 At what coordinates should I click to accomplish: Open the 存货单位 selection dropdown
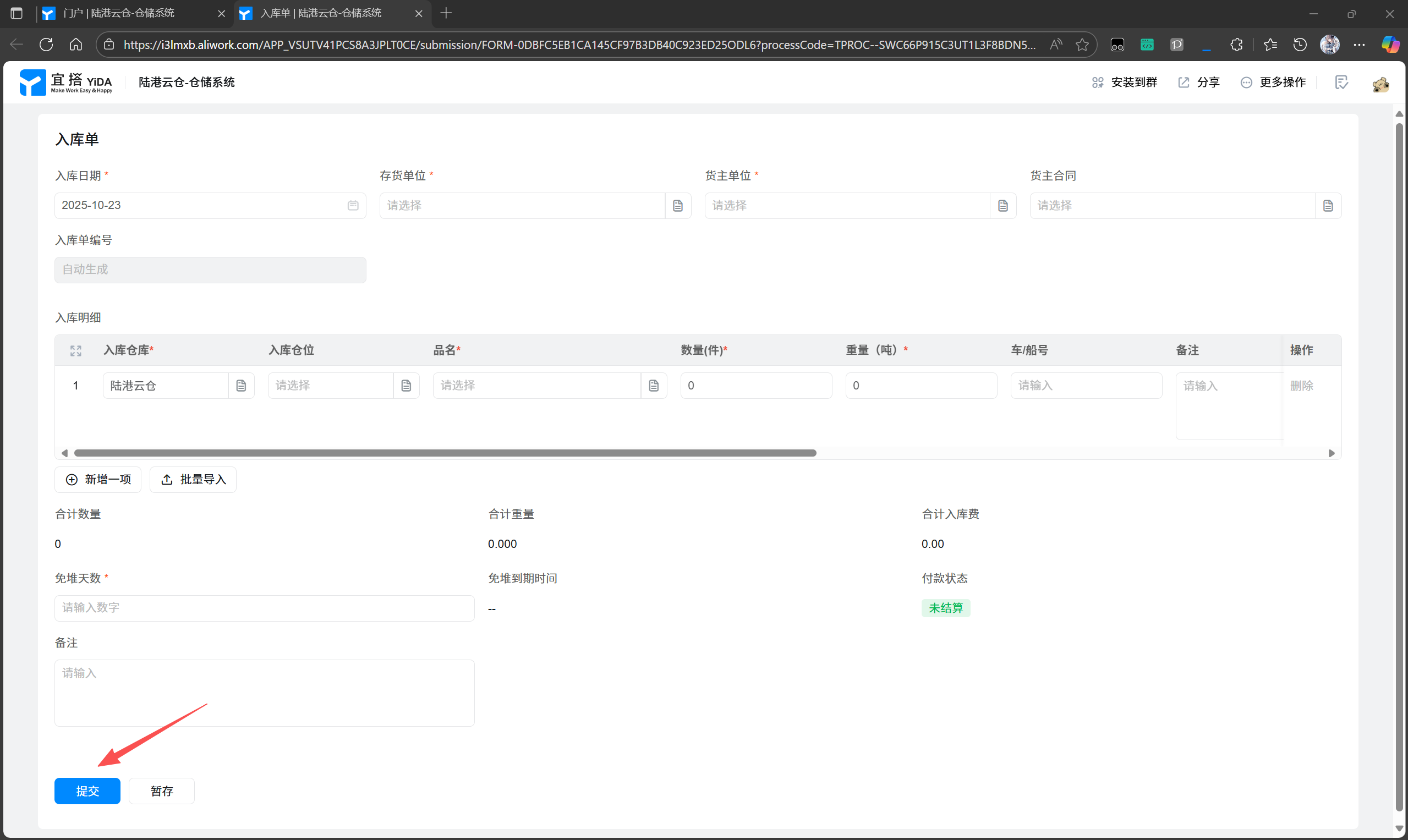pyautogui.click(x=522, y=206)
